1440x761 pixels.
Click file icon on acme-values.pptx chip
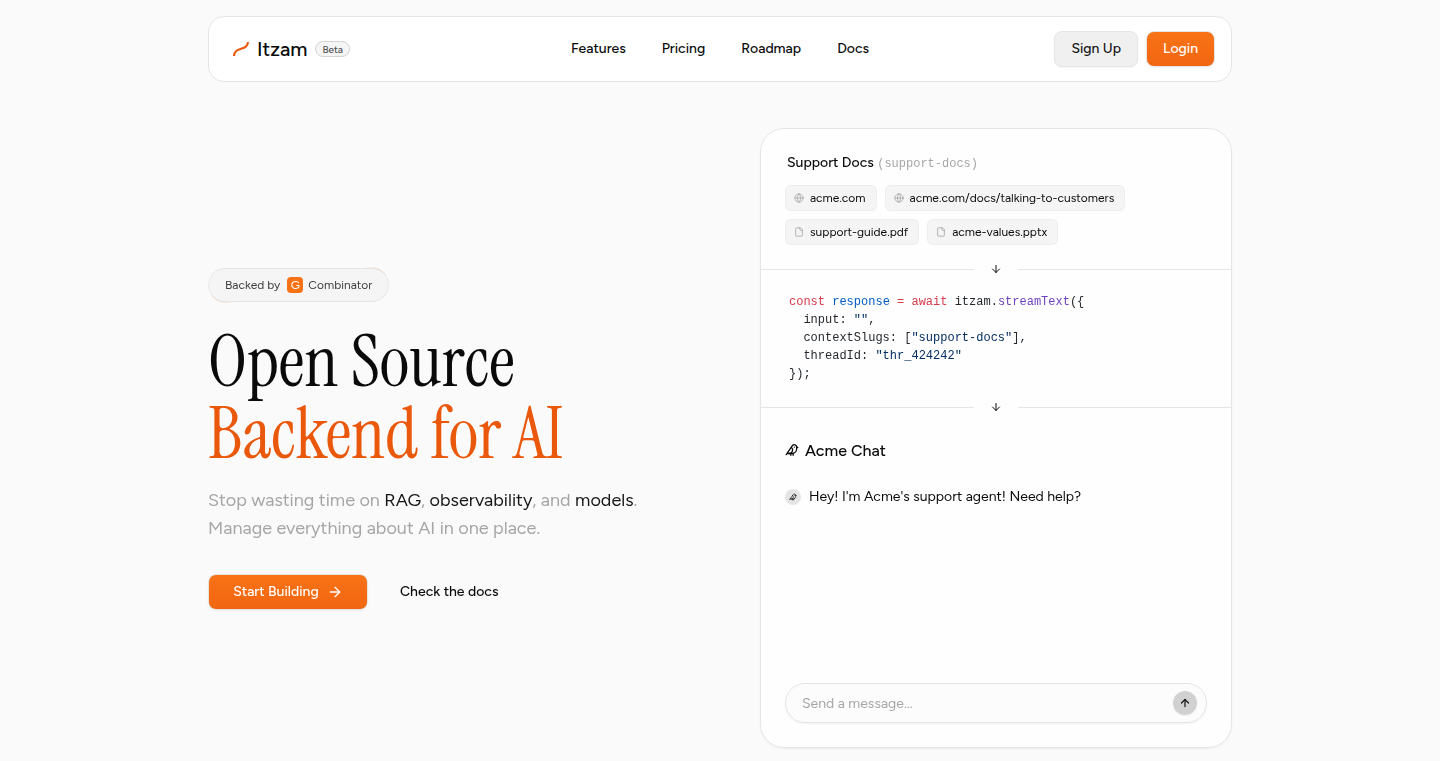coord(941,232)
